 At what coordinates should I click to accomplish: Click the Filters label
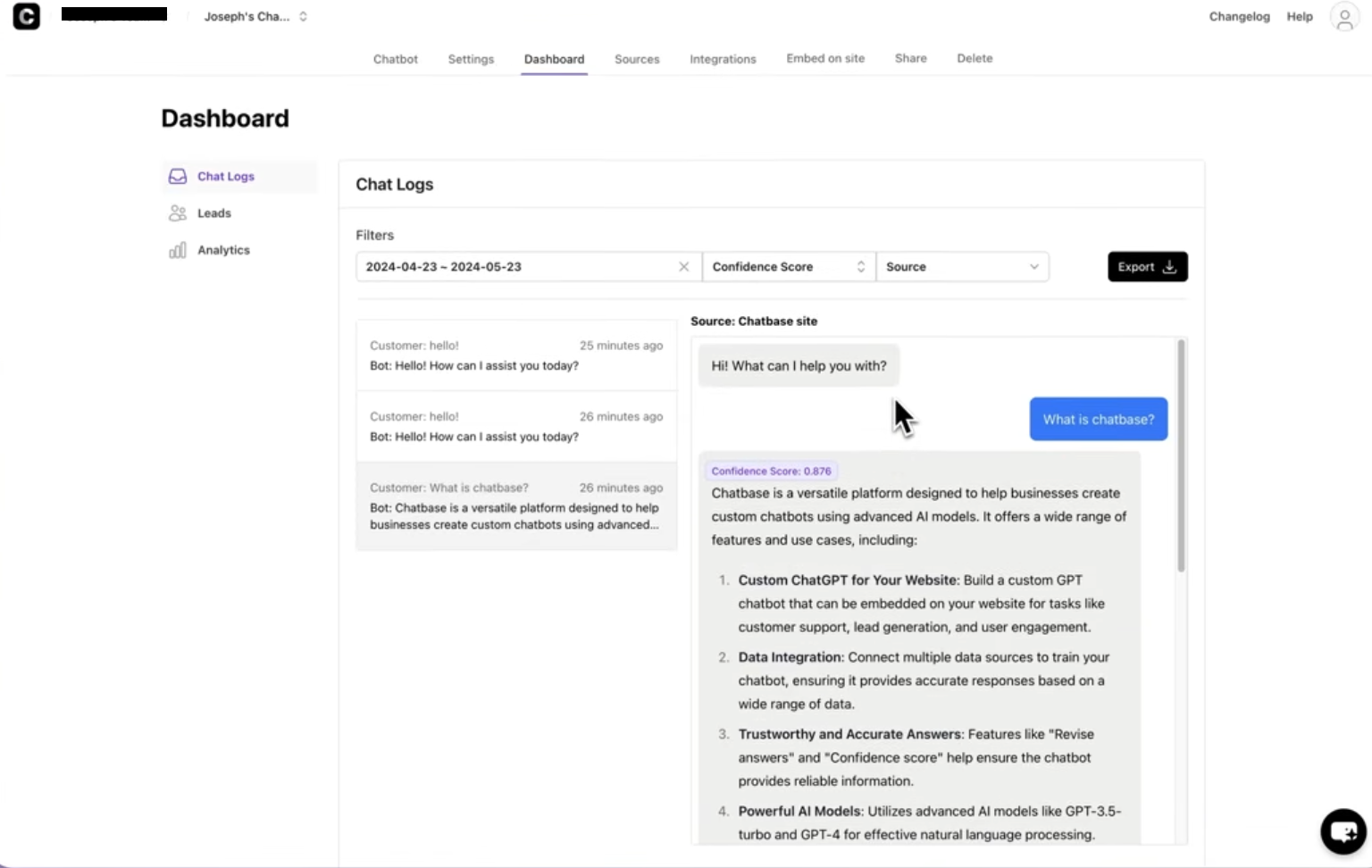(375, 235)
